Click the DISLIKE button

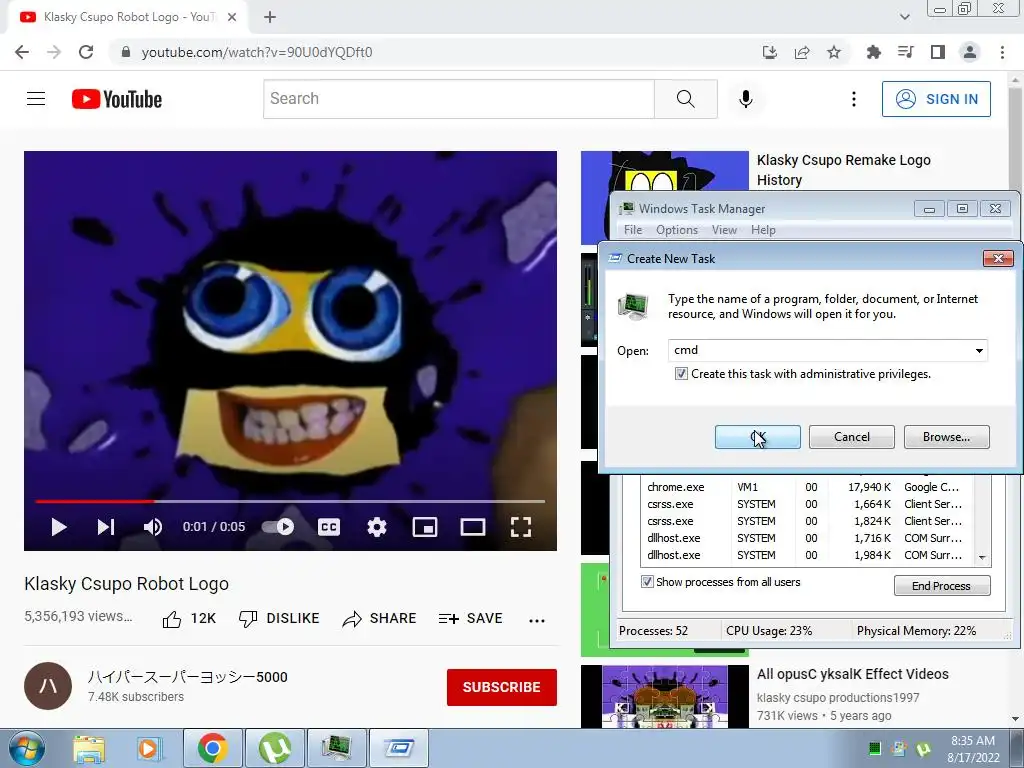pyautogui.click(x=279, y=618)
